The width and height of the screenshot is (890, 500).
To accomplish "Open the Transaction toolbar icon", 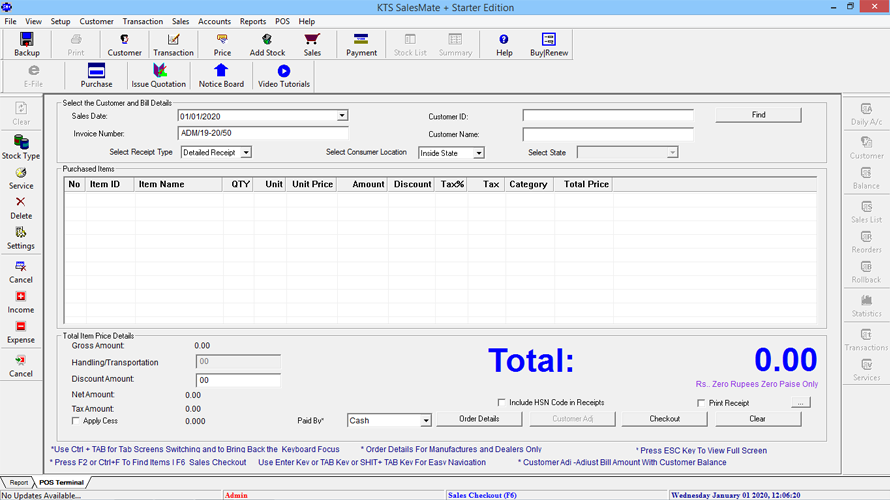I will [x=173, y=44].
